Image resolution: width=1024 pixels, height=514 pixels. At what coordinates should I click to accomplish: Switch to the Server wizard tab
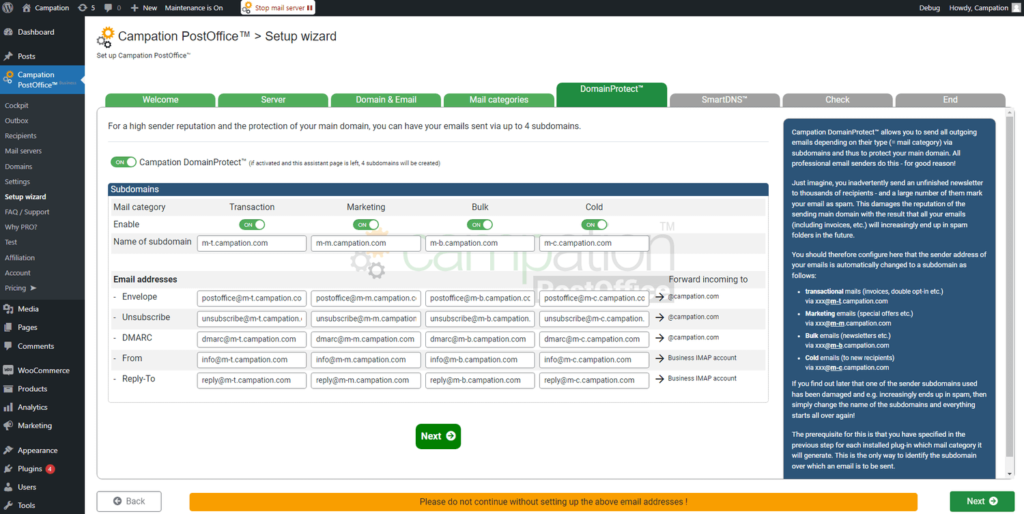tap(273, 100)
